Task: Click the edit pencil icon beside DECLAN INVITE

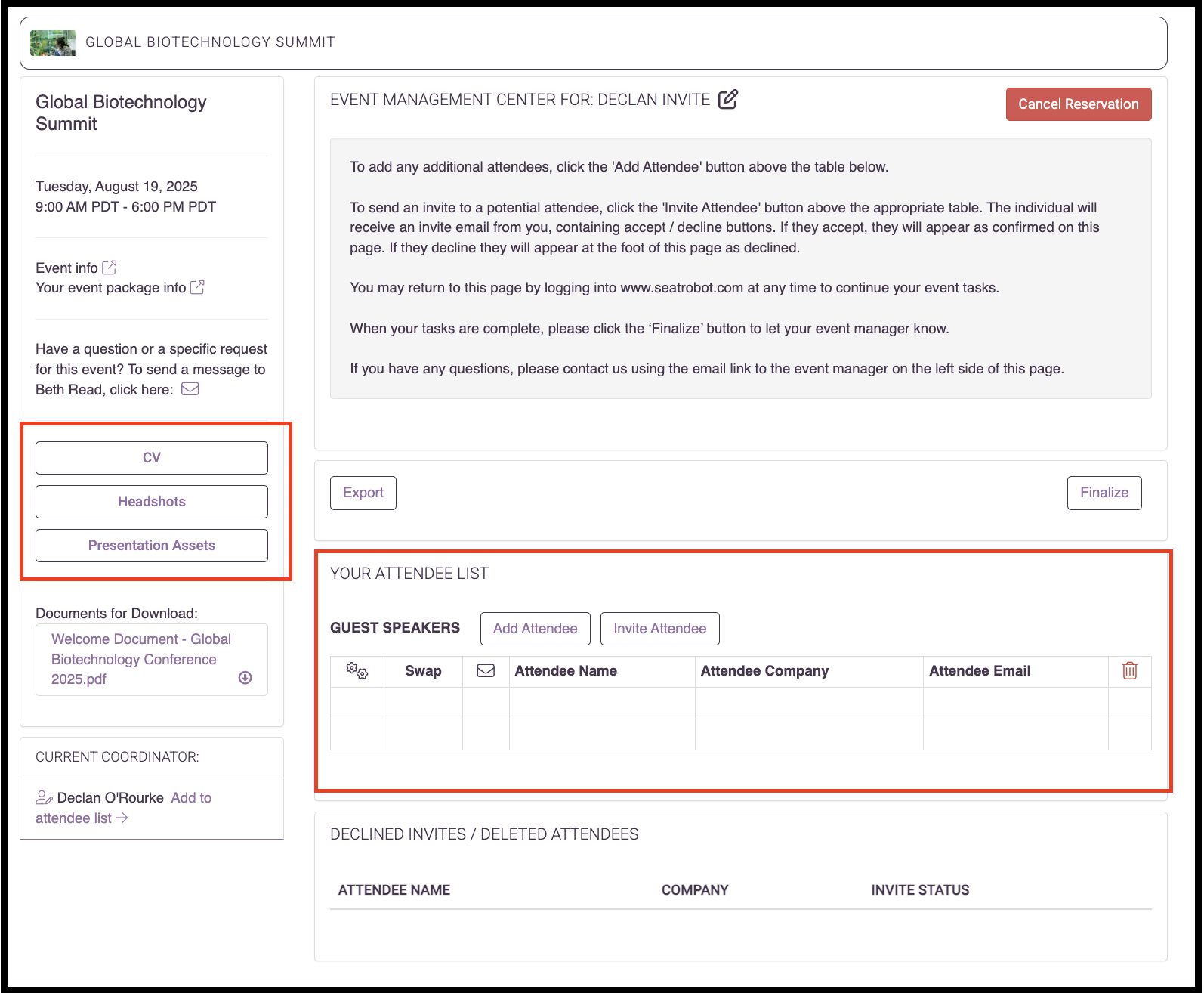Action: pos(727,99)
